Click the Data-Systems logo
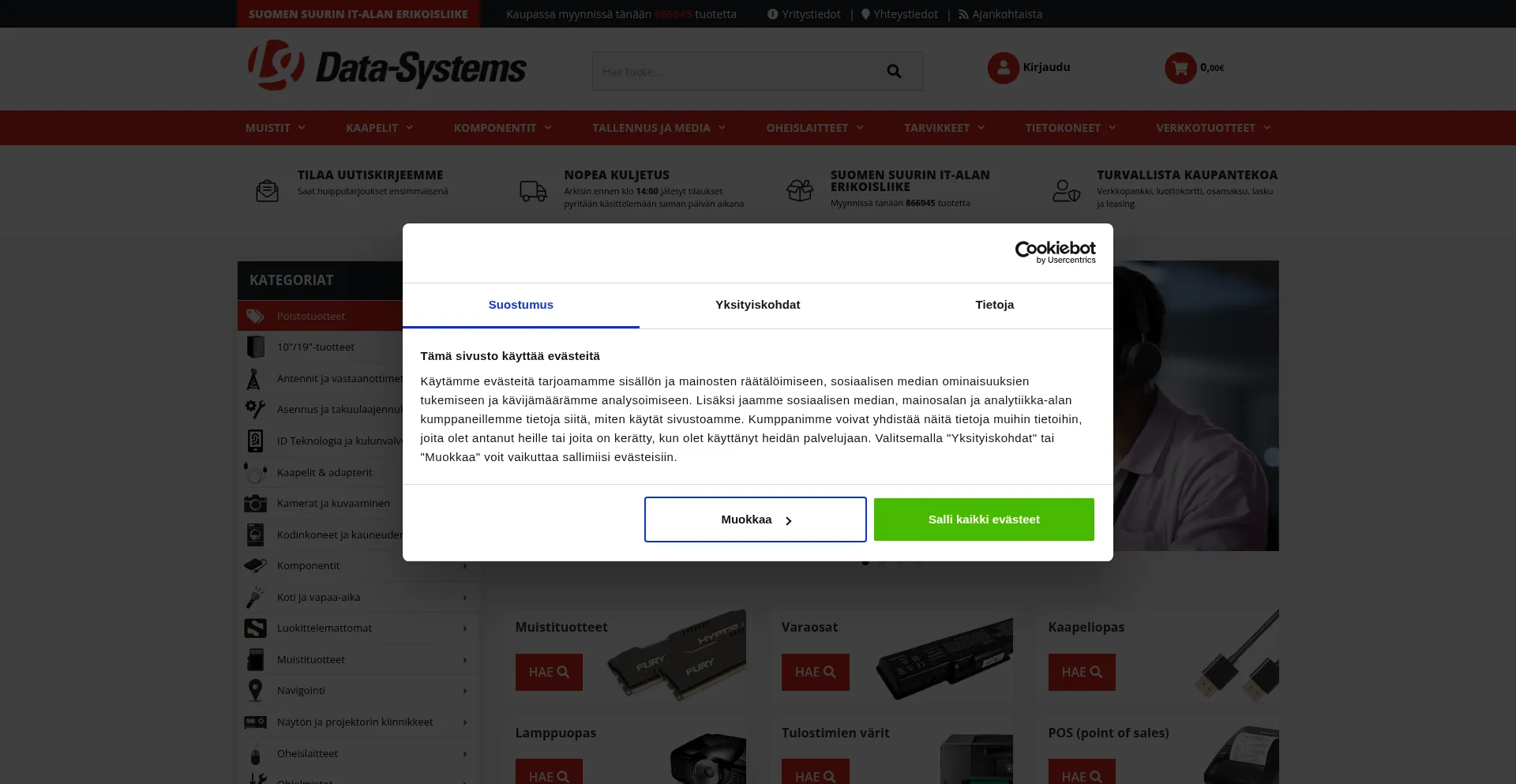Viewport: 1516px width, 784px height. 386,66
